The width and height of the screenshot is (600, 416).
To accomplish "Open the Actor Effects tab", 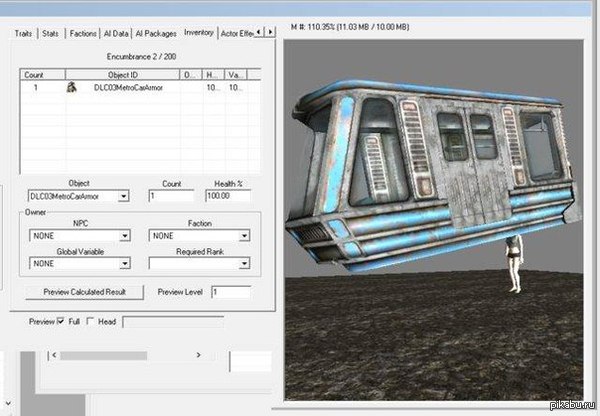I will (237, 34).
